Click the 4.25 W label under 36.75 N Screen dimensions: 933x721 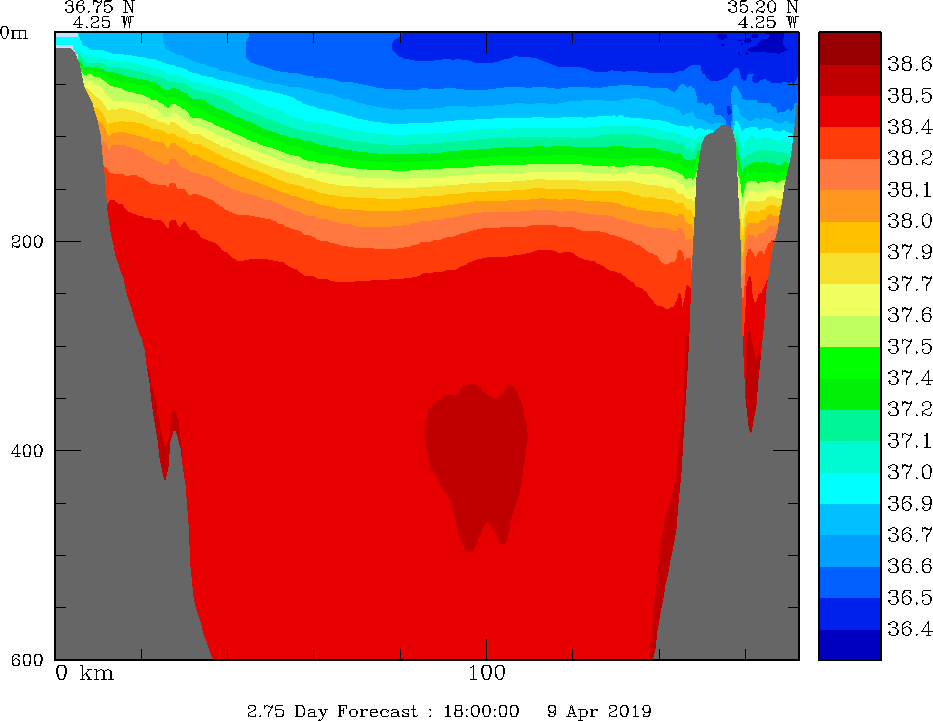104,23
